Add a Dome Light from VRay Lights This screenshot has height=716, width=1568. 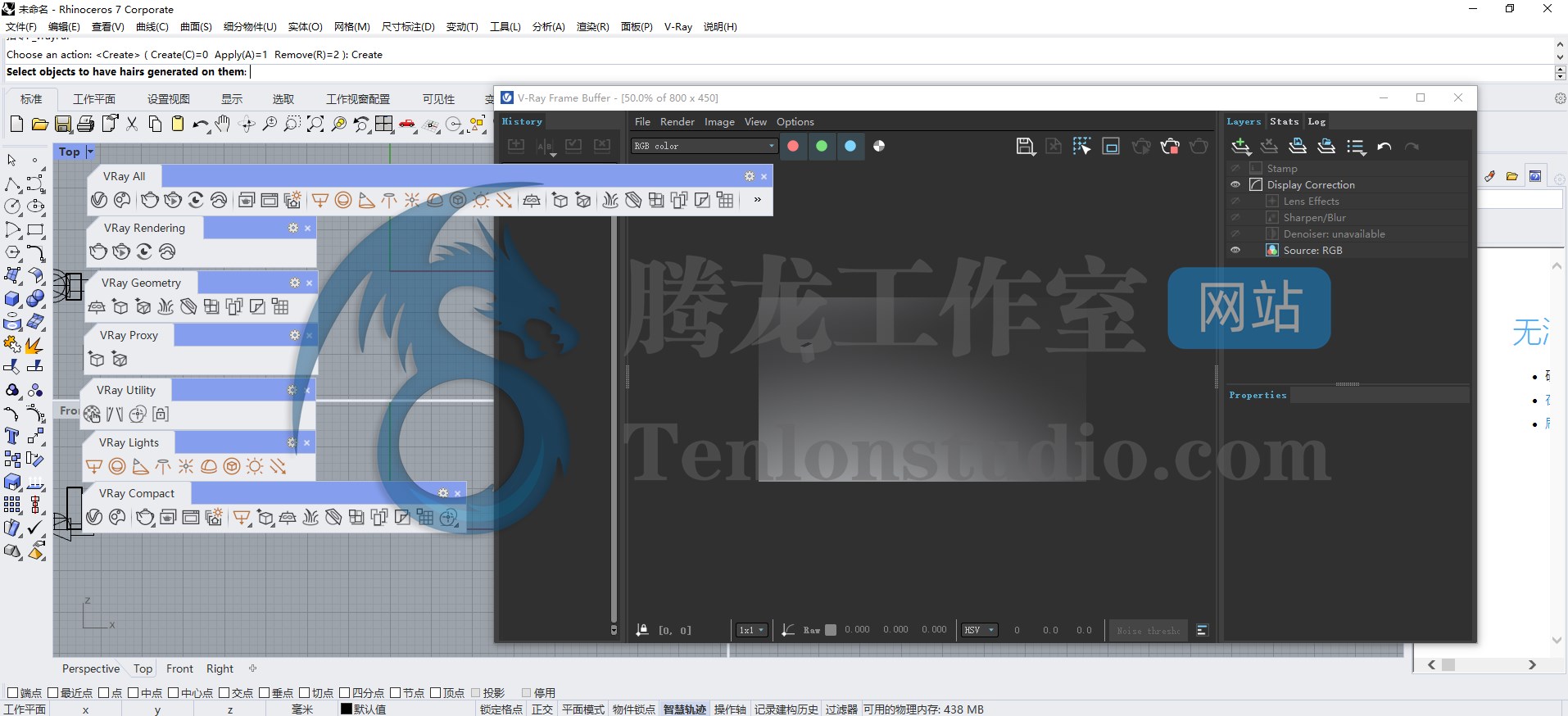tap(209, 466)
